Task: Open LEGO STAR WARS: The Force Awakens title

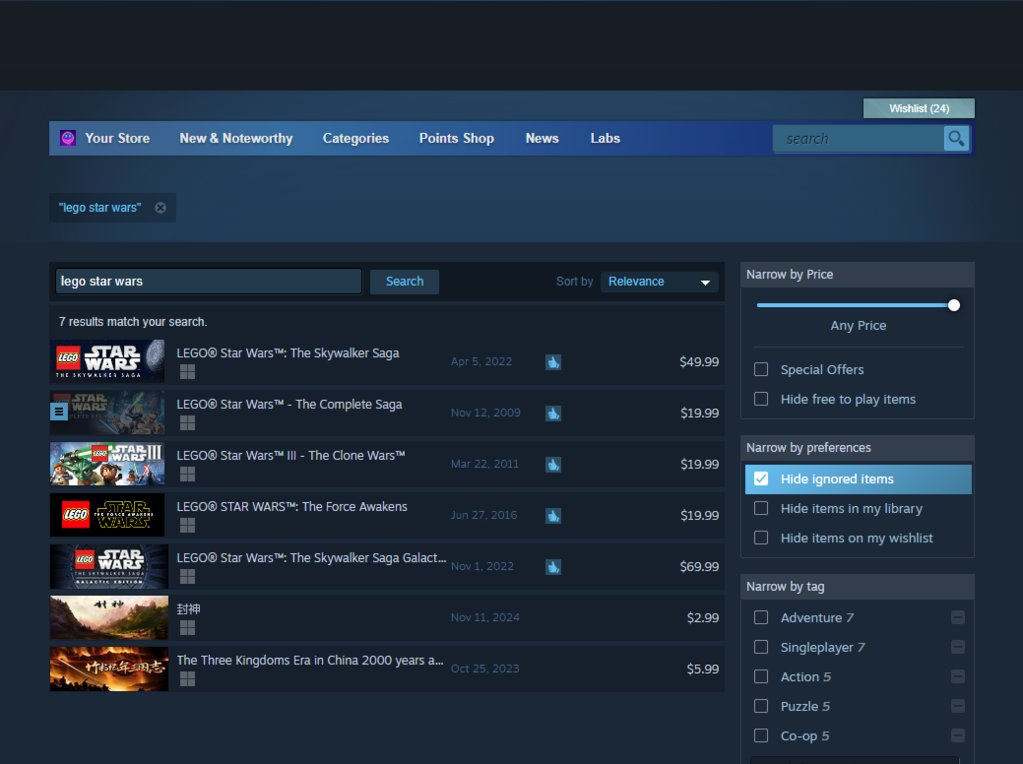Action: [x=292, y=506]
